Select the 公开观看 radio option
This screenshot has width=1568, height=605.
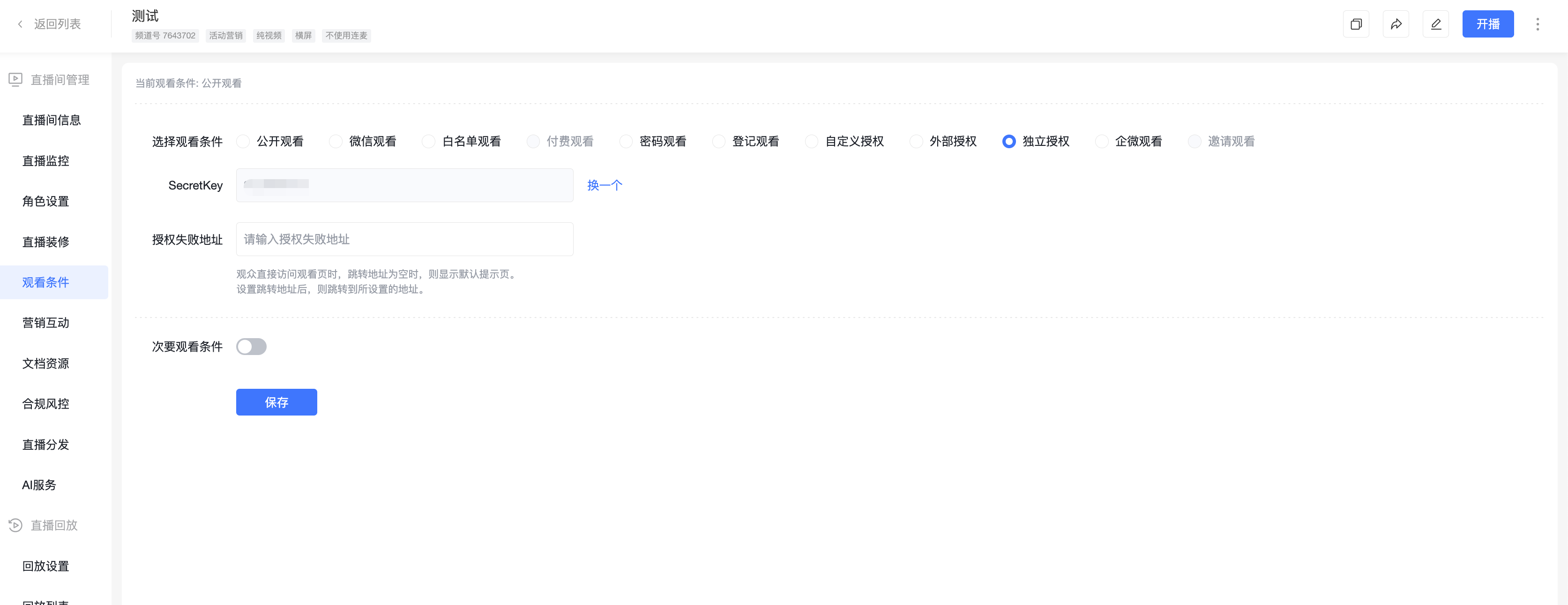[243, 141]
